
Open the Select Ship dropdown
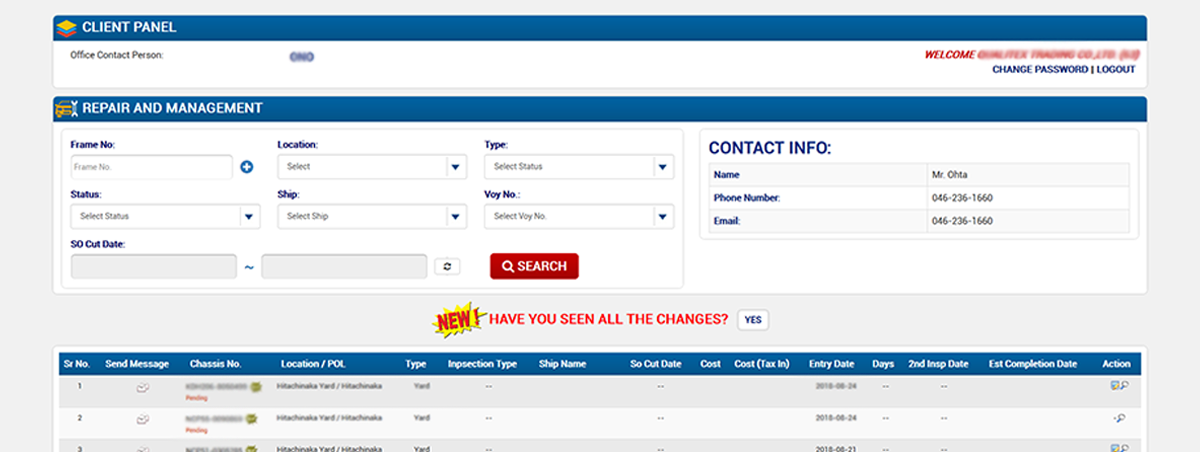(x=371, y=216)
